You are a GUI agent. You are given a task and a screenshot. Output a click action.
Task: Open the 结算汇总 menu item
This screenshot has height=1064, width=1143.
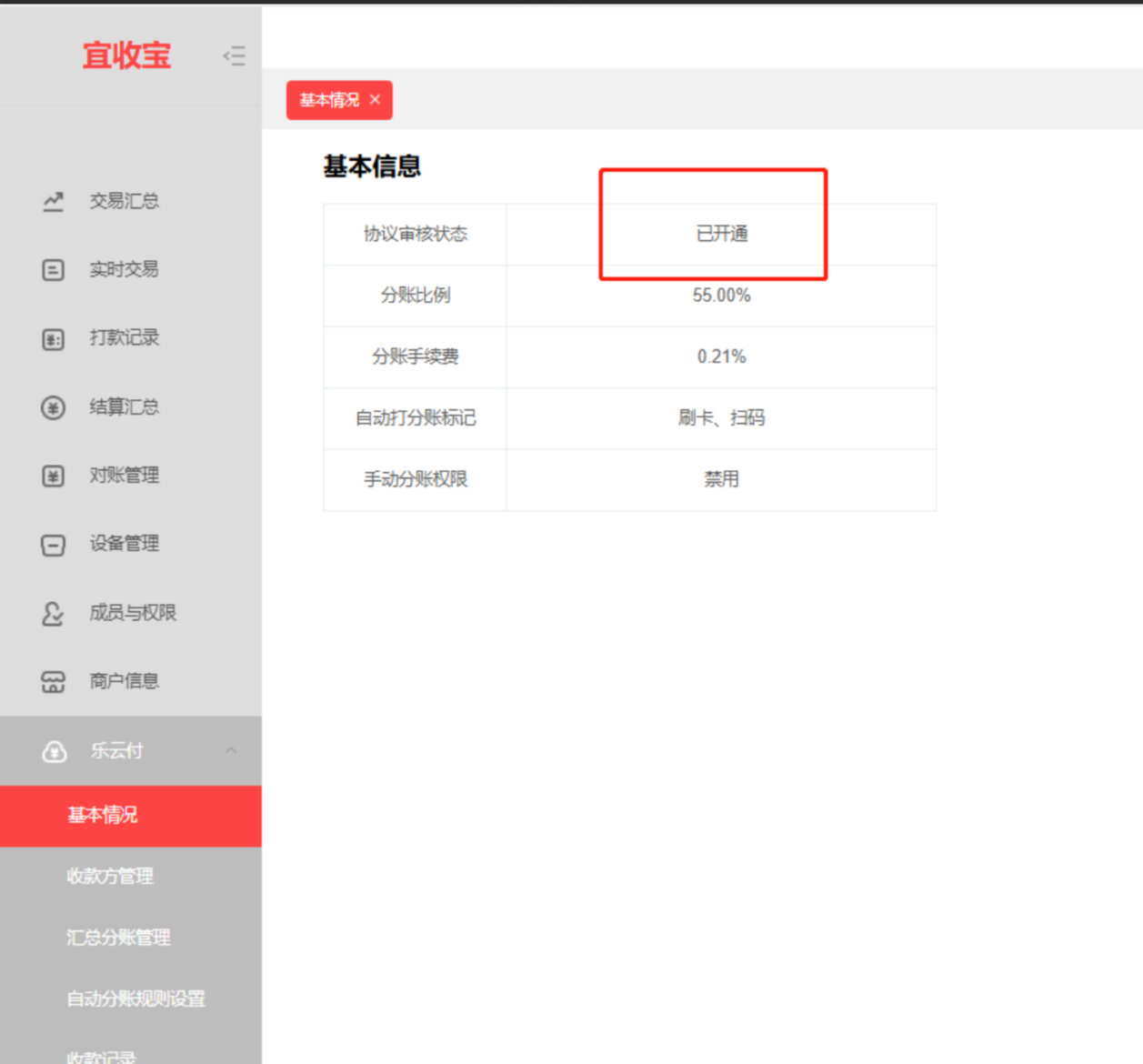click(131, 407)
